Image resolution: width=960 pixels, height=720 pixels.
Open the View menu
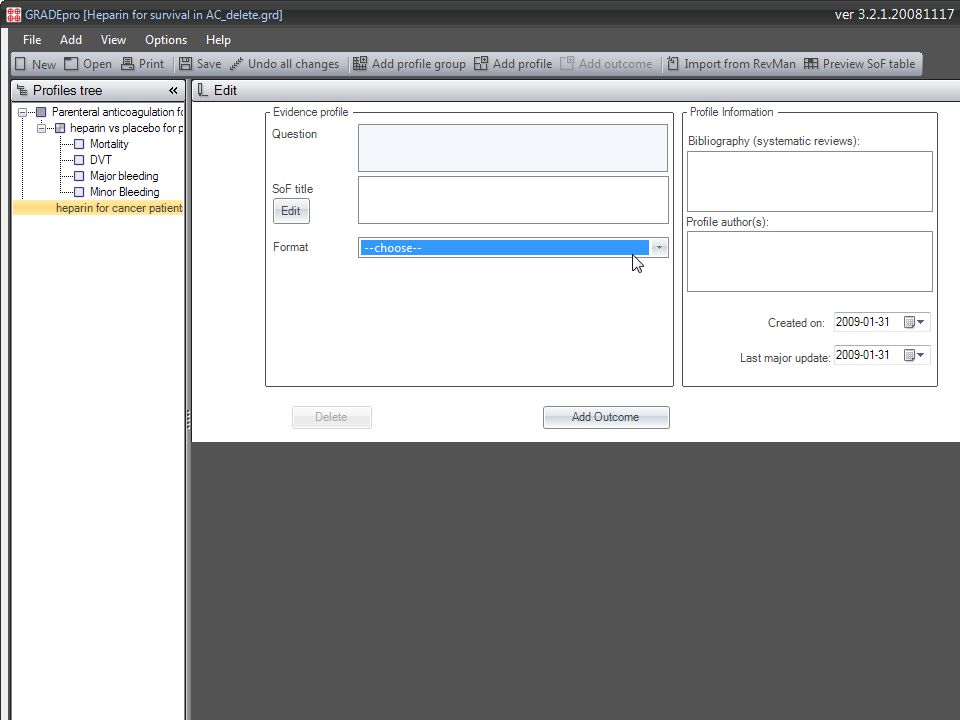coord(113,40)
